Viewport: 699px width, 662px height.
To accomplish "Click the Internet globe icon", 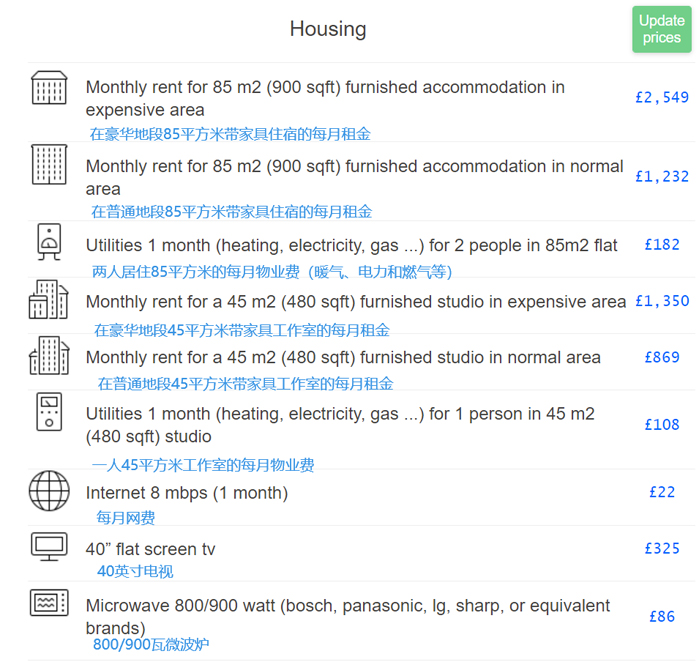I will [x=49, y=491].
